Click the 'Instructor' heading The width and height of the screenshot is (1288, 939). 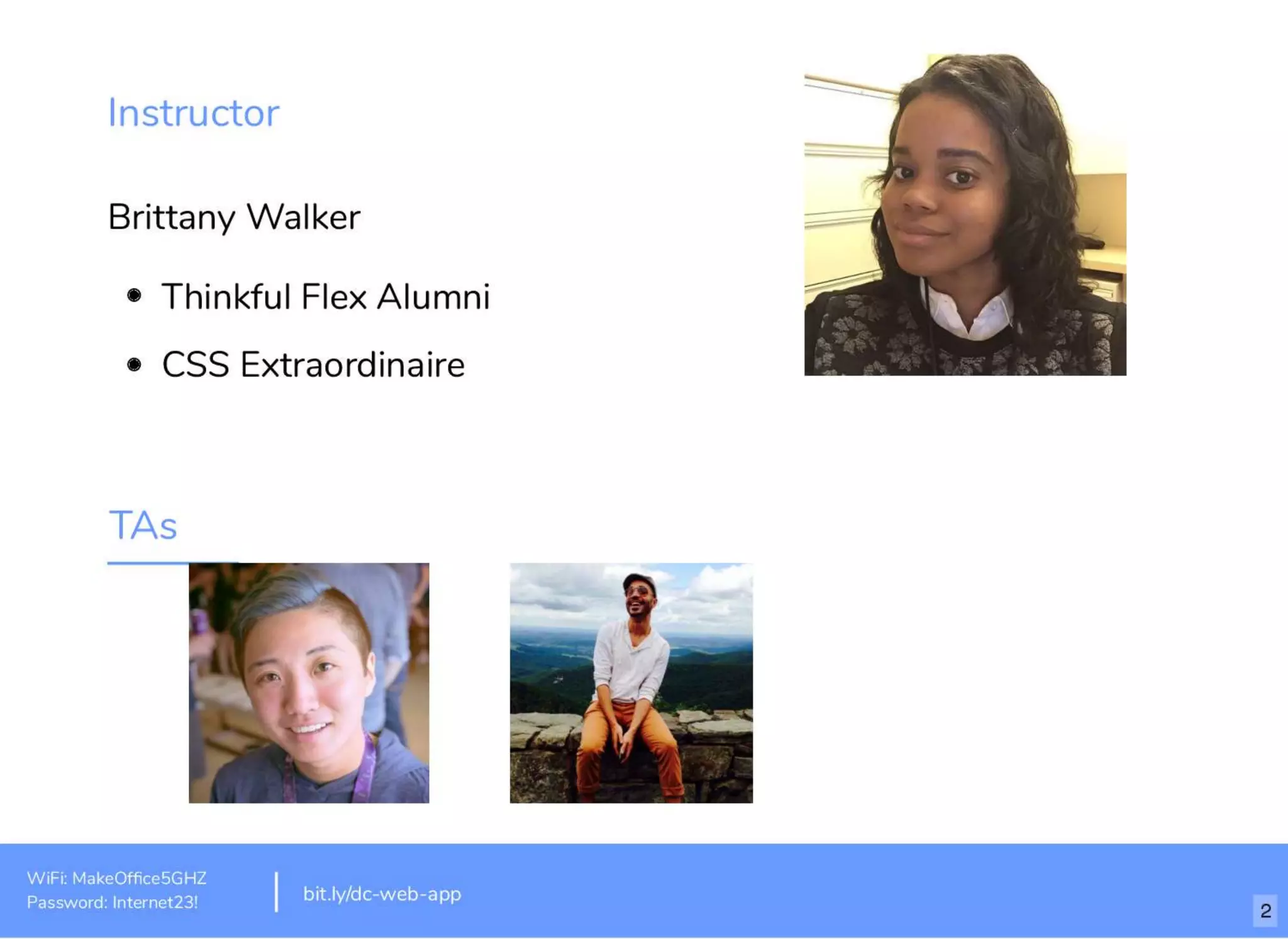pos(193,113)
